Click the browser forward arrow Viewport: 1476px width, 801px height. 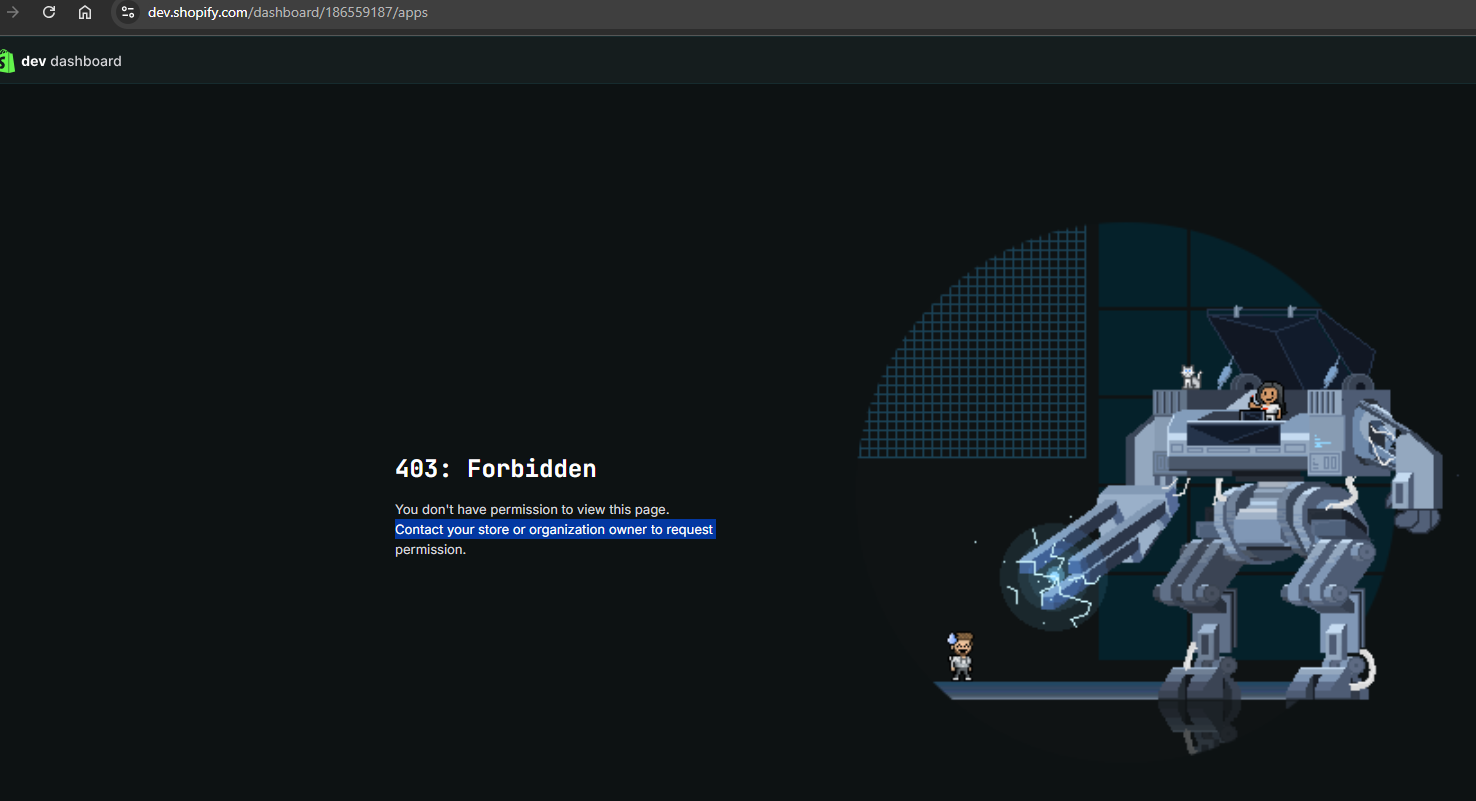tap(13, 13)
